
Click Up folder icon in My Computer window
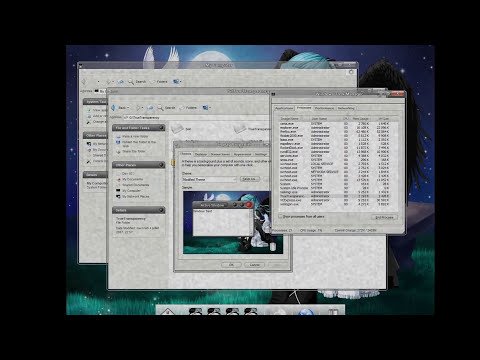pyautogui.click(x=121, y=81)
